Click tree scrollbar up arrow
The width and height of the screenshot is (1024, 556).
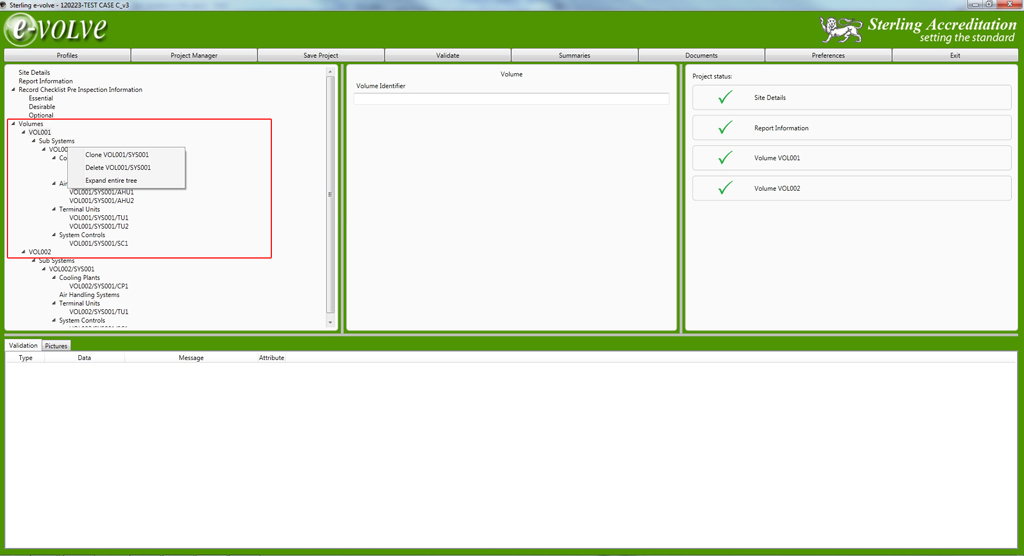pos(330,71)
